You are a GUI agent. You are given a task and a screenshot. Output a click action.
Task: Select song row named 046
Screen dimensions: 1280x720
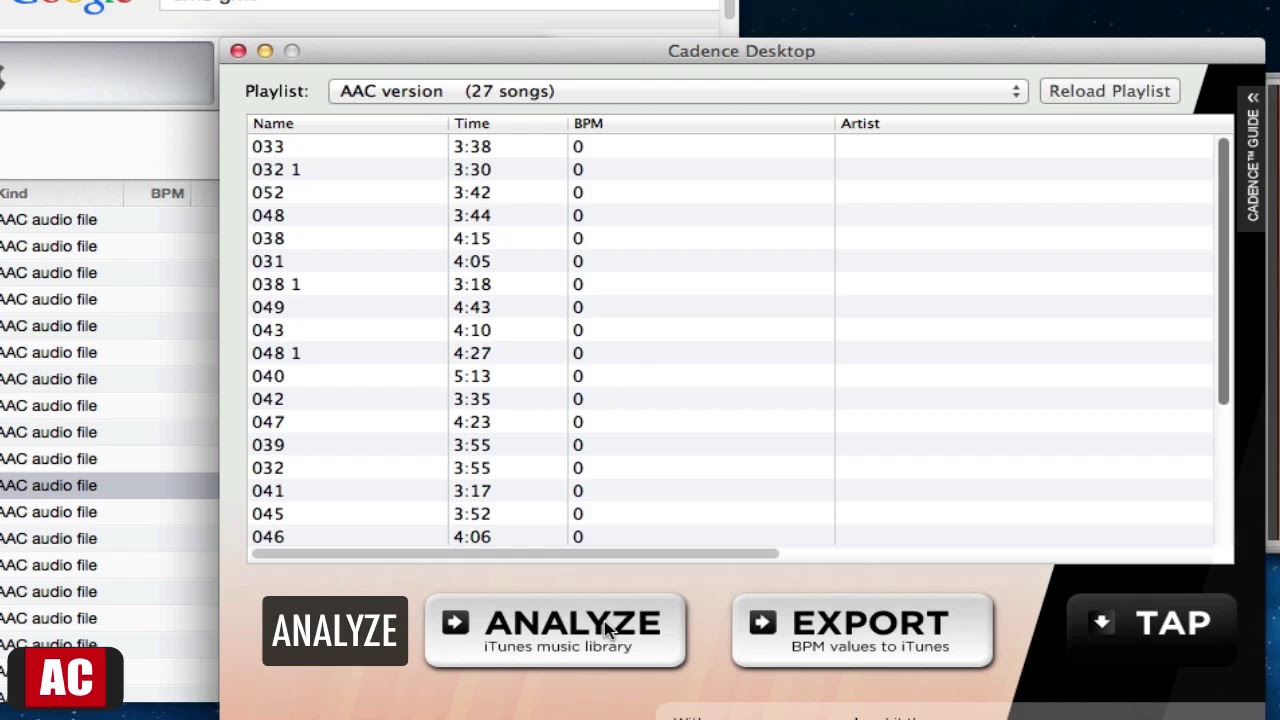(x=730, y=537)
